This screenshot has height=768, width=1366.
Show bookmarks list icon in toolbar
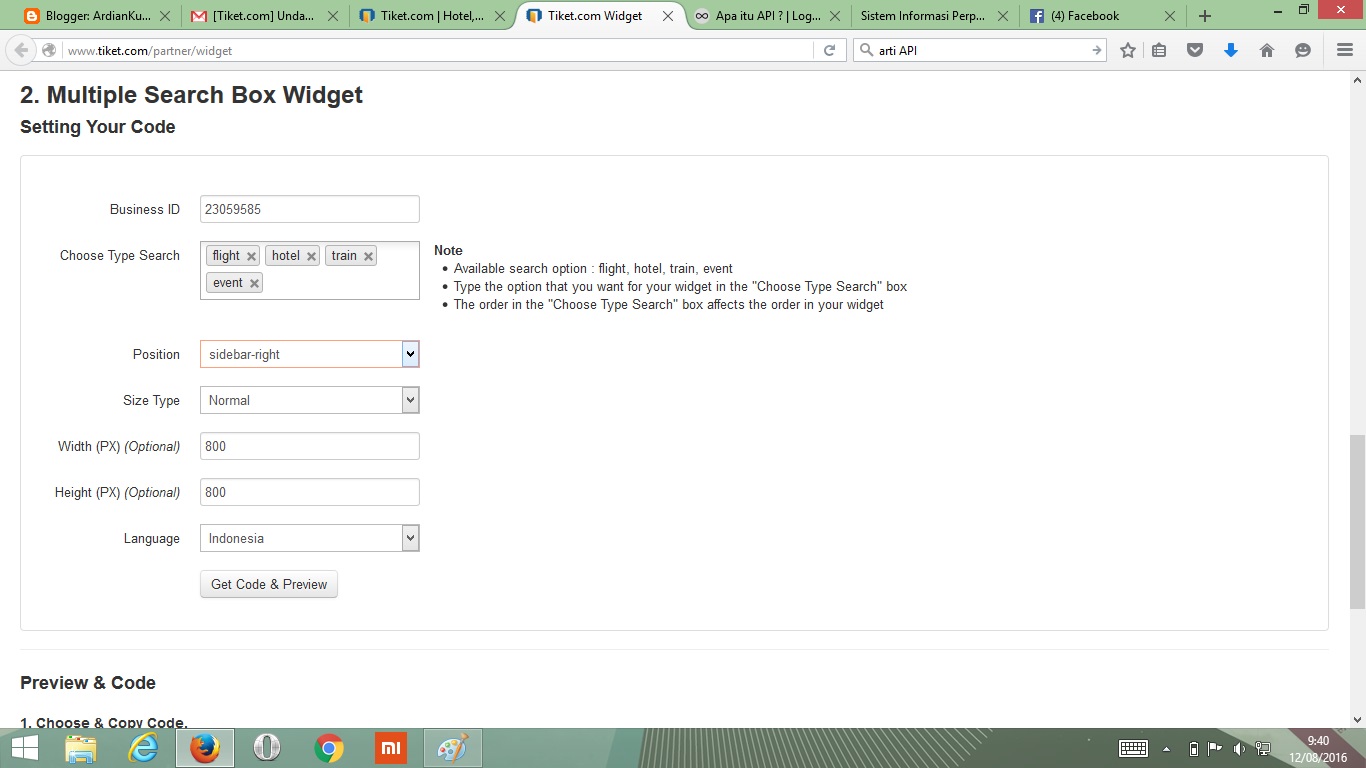coord(1159,50)
